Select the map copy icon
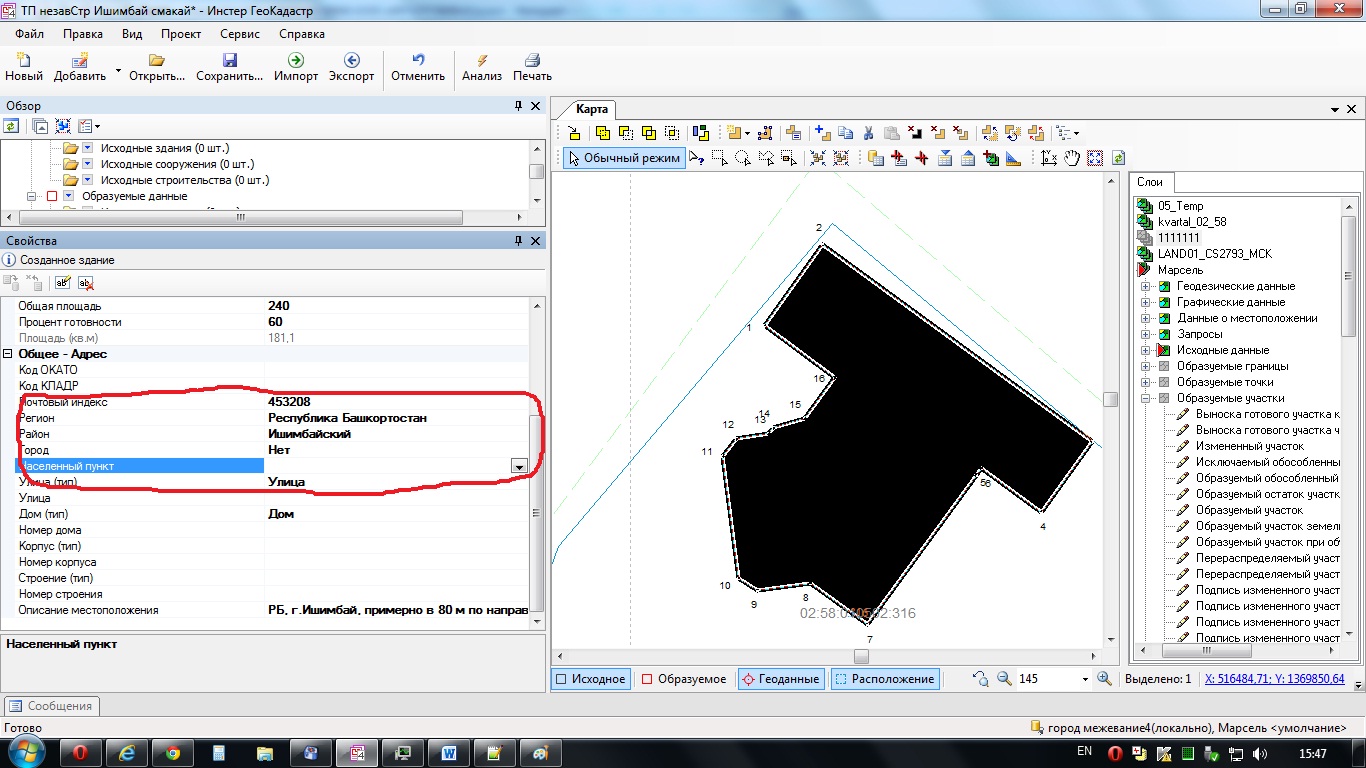 [x=845, y=133]
